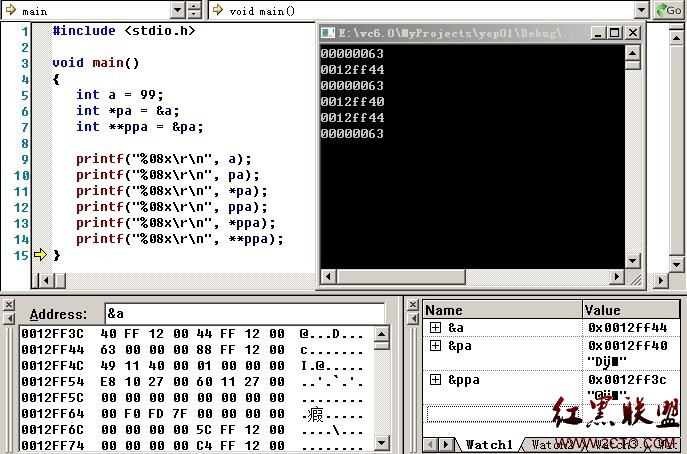Close the memory panel with X

click(x=9, y=305)
